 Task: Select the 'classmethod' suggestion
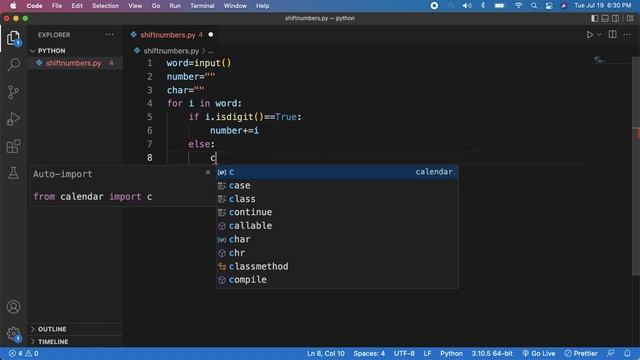click(x=337, y=266)
